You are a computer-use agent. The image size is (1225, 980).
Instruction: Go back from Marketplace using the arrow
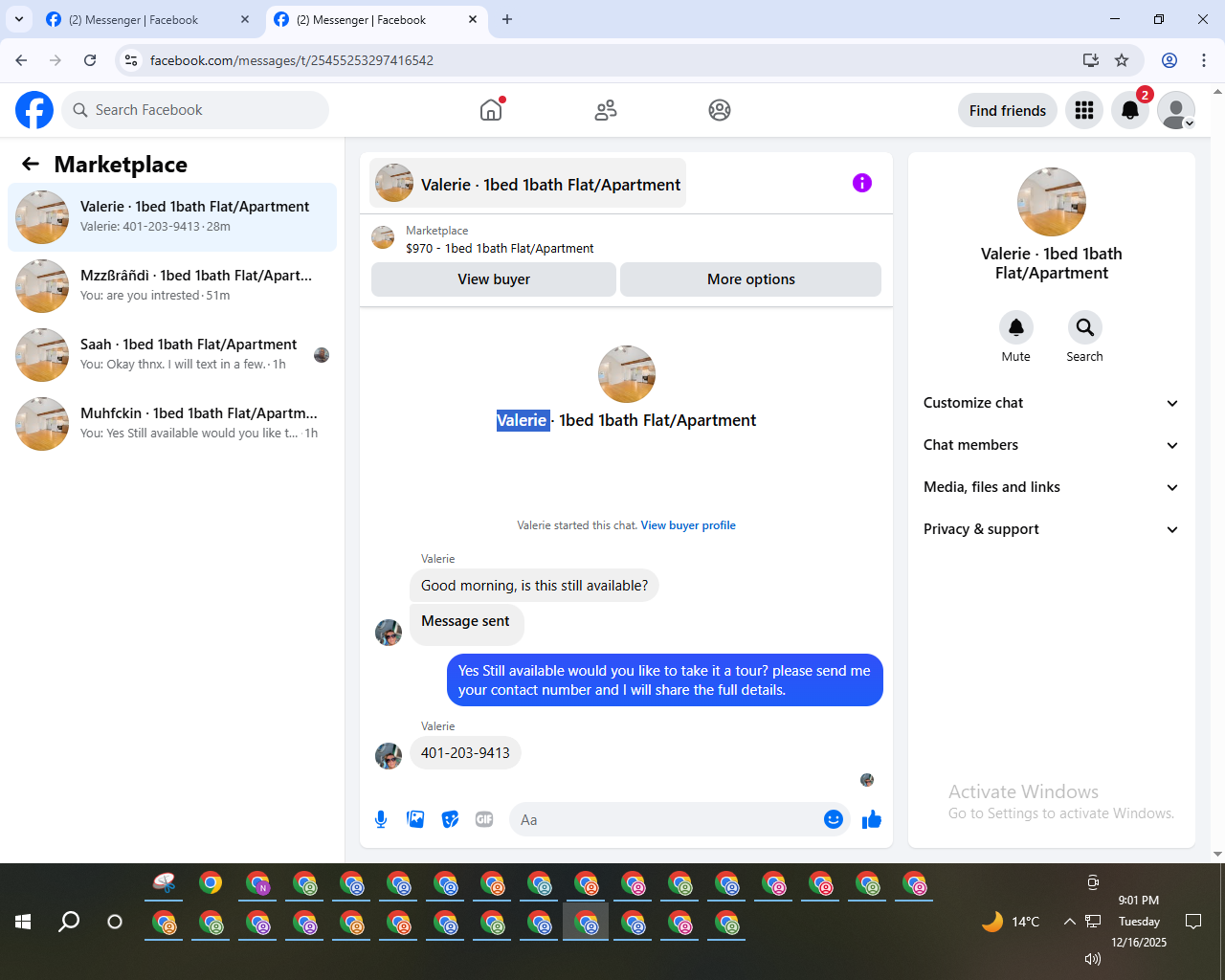point(31,164)
